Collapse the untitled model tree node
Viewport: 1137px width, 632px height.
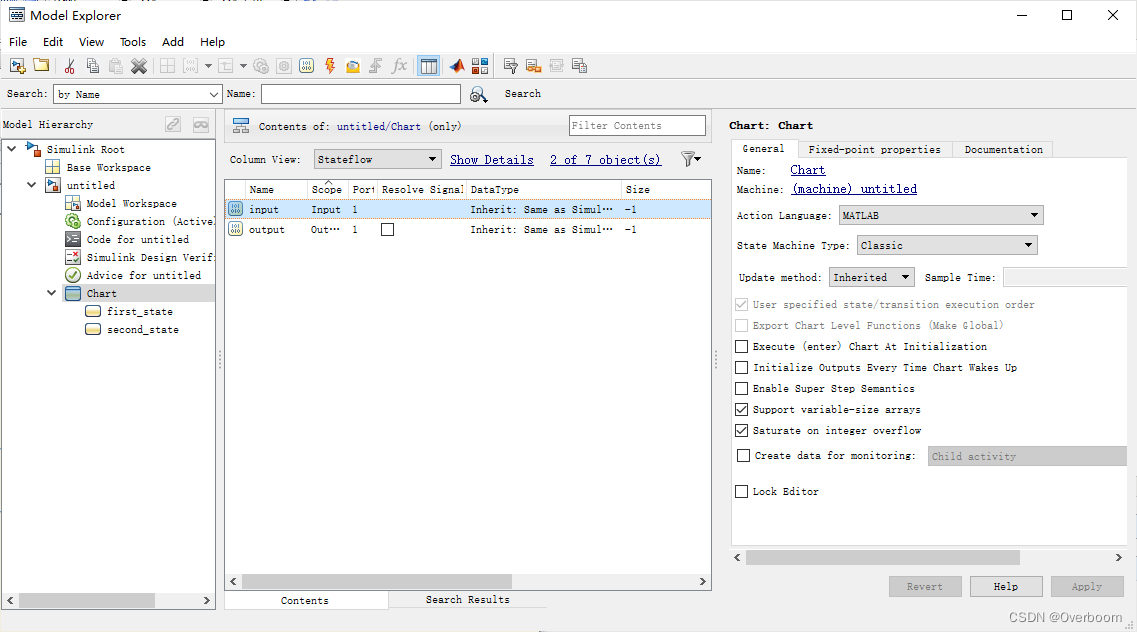coord(31,185)
